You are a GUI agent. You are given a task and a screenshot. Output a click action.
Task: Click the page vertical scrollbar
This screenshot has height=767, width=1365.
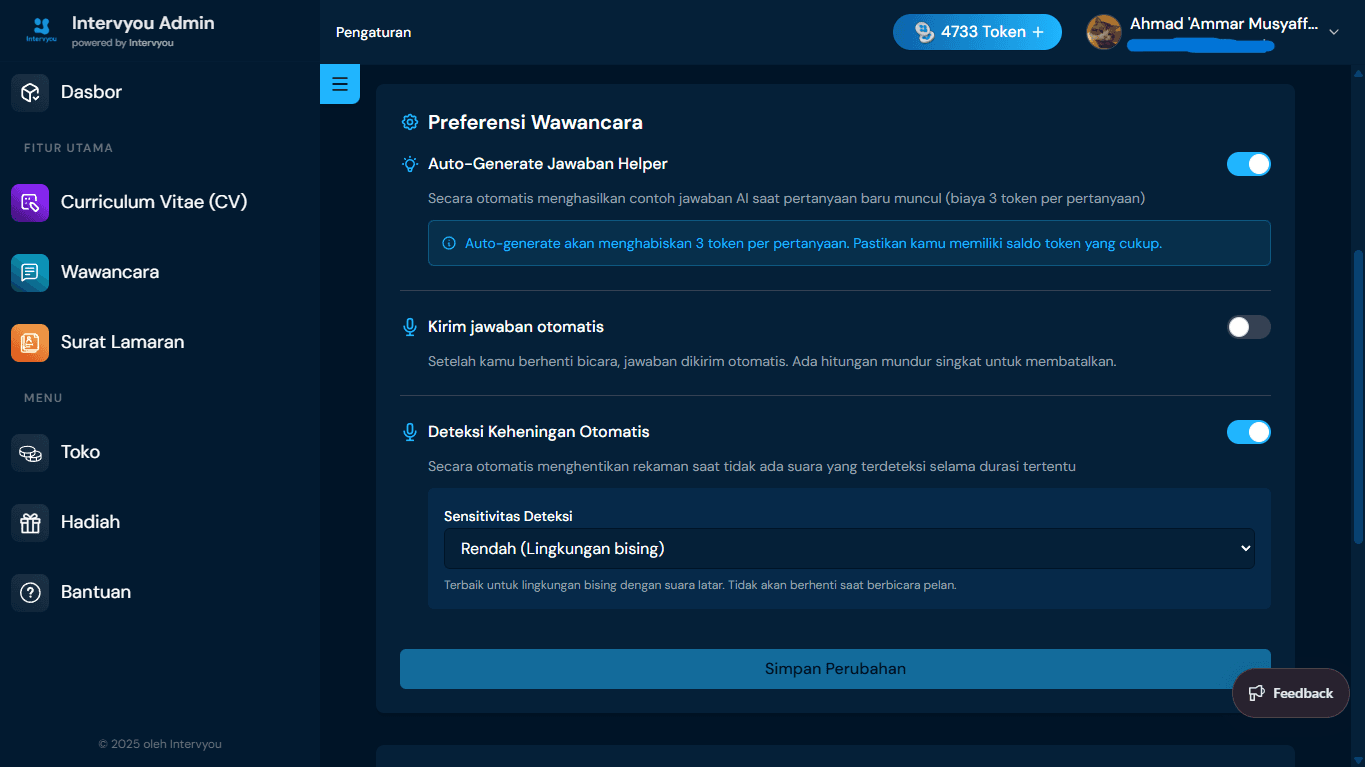1357,395
